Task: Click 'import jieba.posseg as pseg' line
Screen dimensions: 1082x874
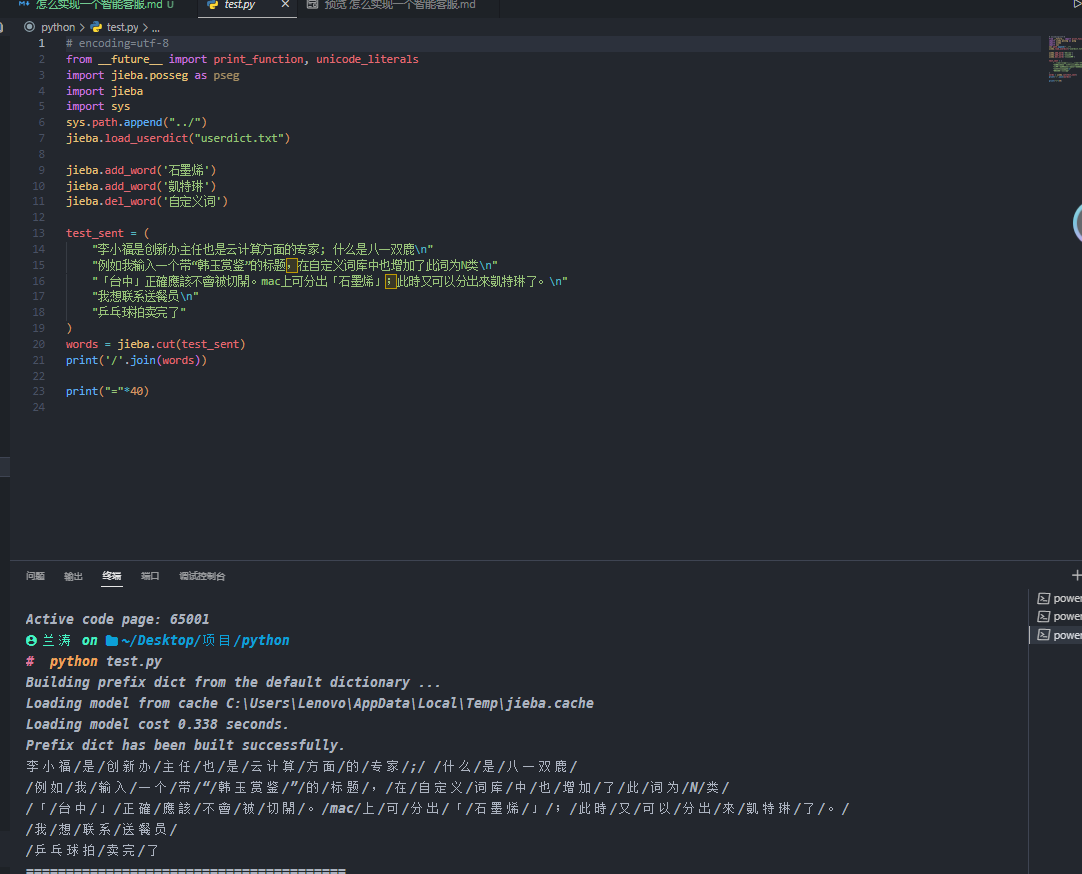Action: tap(153, 75)
